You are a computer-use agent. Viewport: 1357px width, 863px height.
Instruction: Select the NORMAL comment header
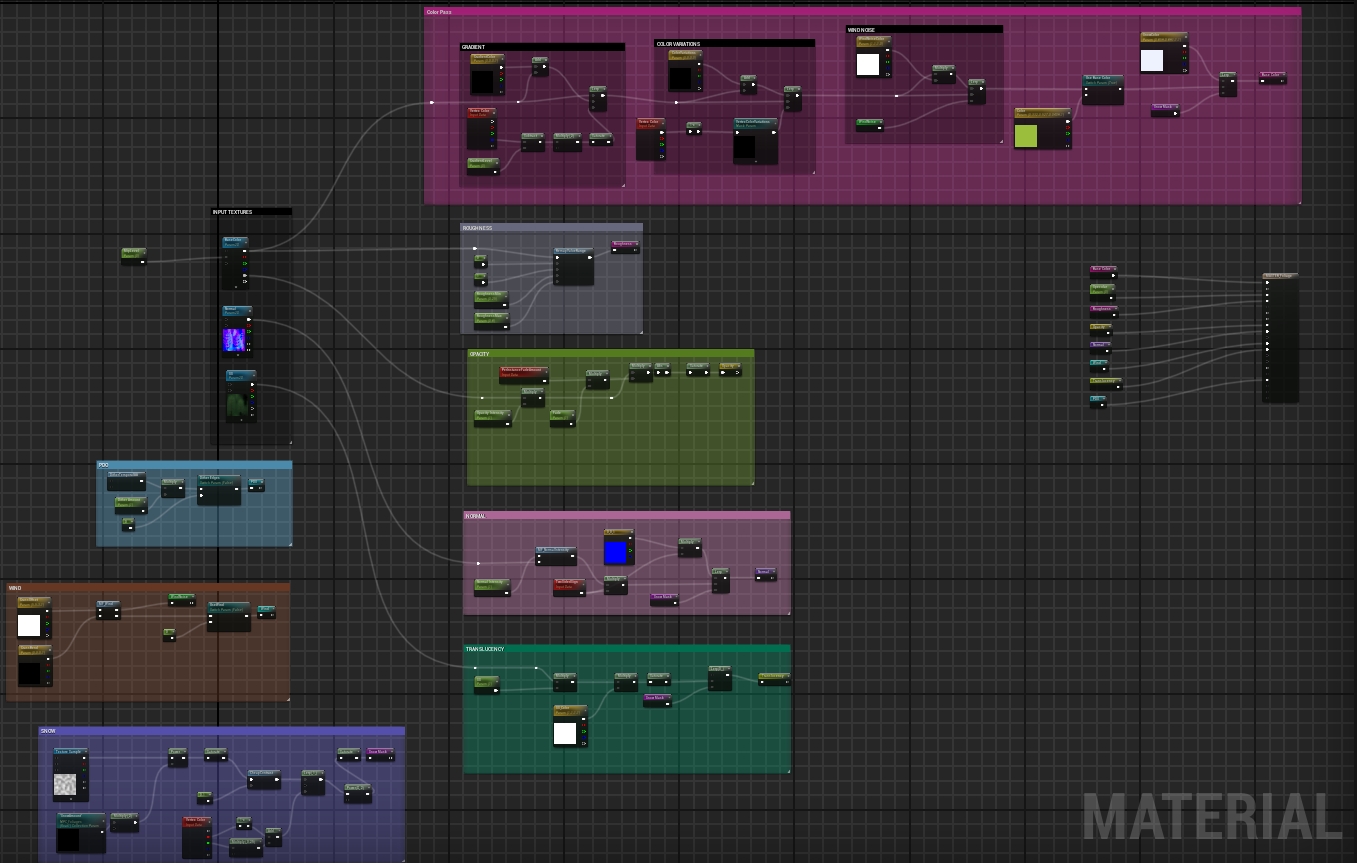tap(626, 516)
